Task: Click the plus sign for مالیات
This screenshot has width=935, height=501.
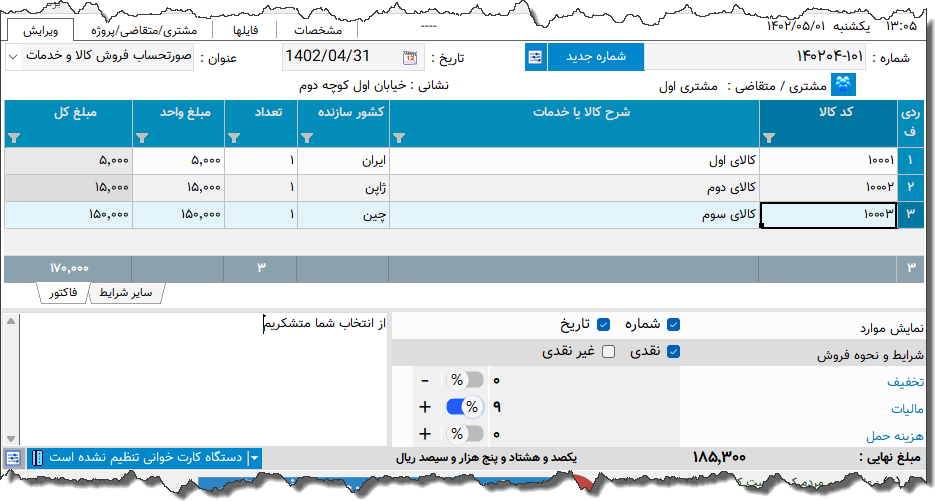Action: (425, 407)
